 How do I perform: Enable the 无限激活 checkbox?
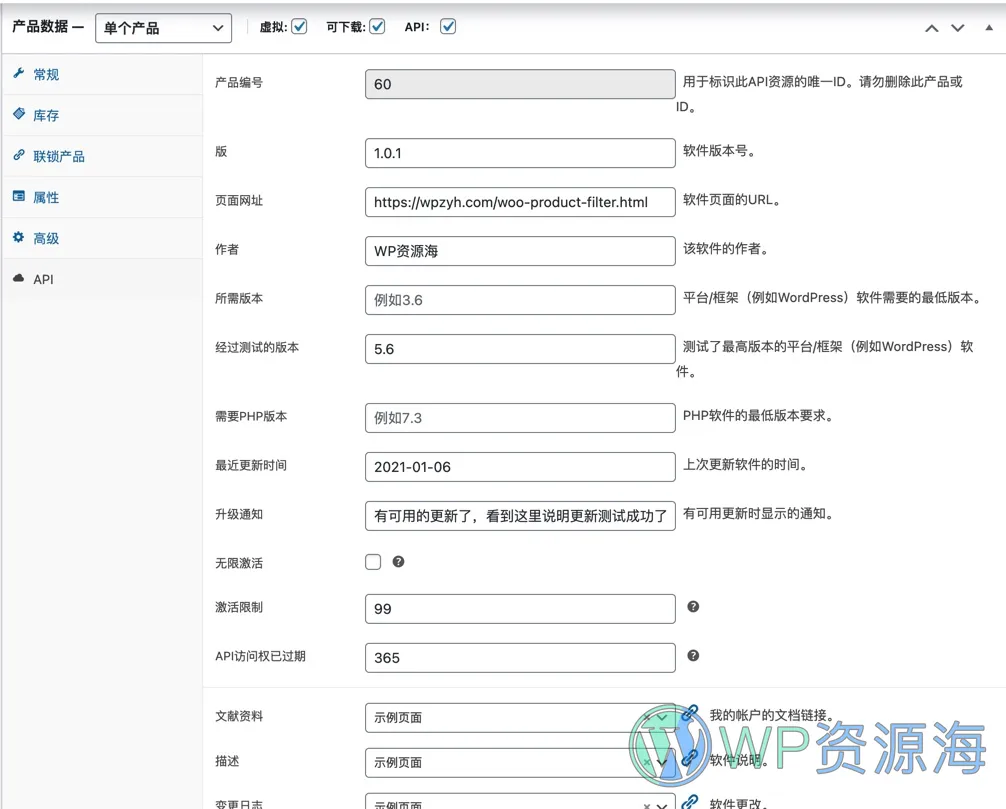tap(371, 563)
